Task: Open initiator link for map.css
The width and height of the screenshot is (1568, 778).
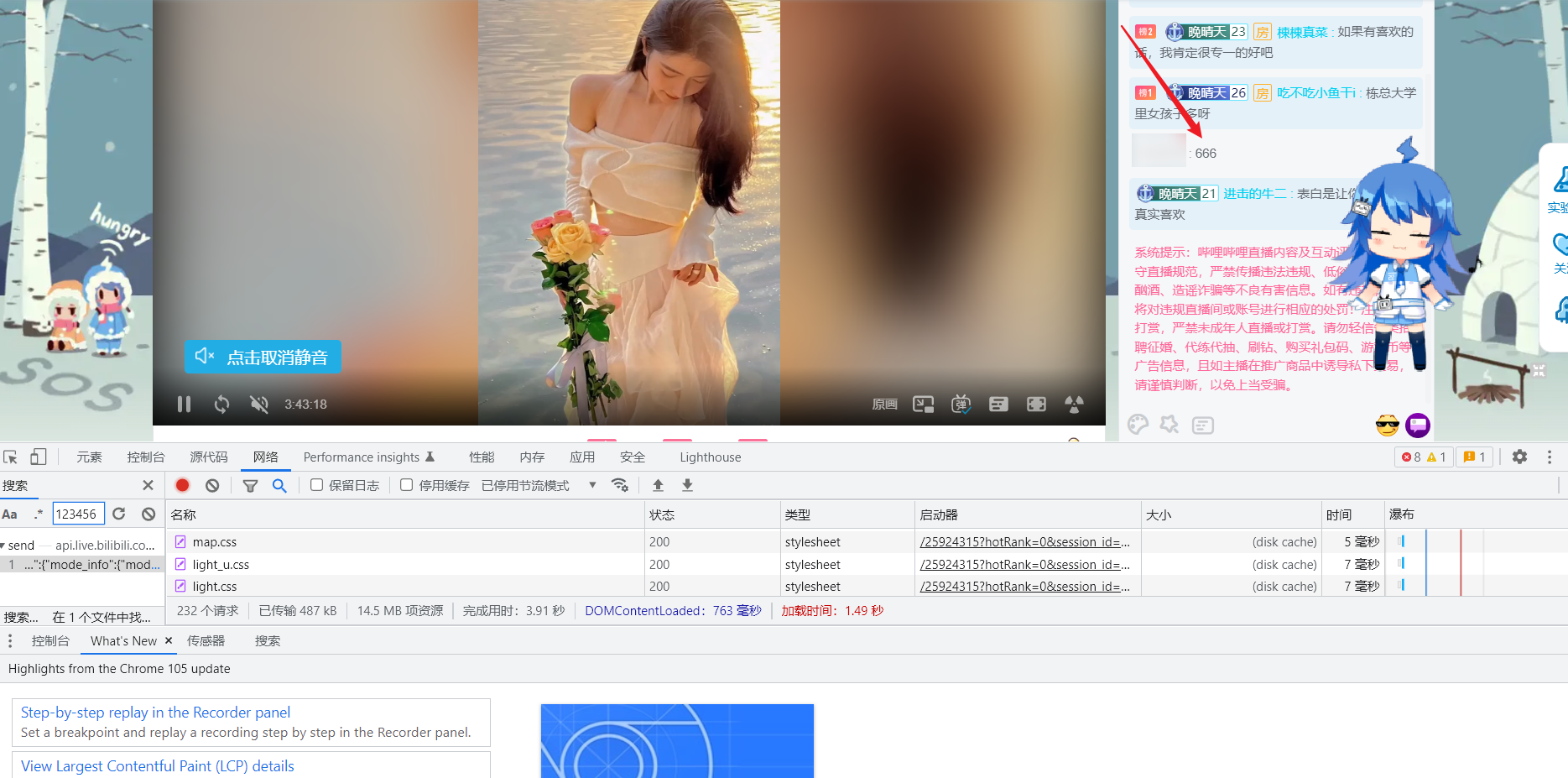Action: (x=1024, y=542)
